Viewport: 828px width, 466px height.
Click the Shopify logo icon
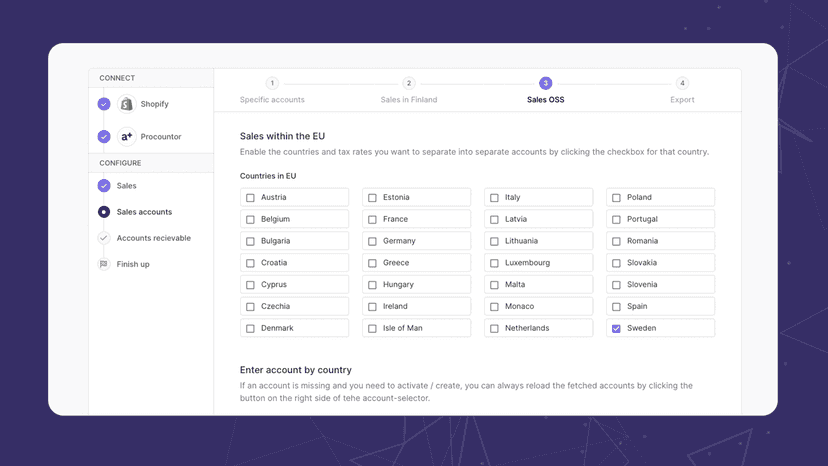(126, 104)
